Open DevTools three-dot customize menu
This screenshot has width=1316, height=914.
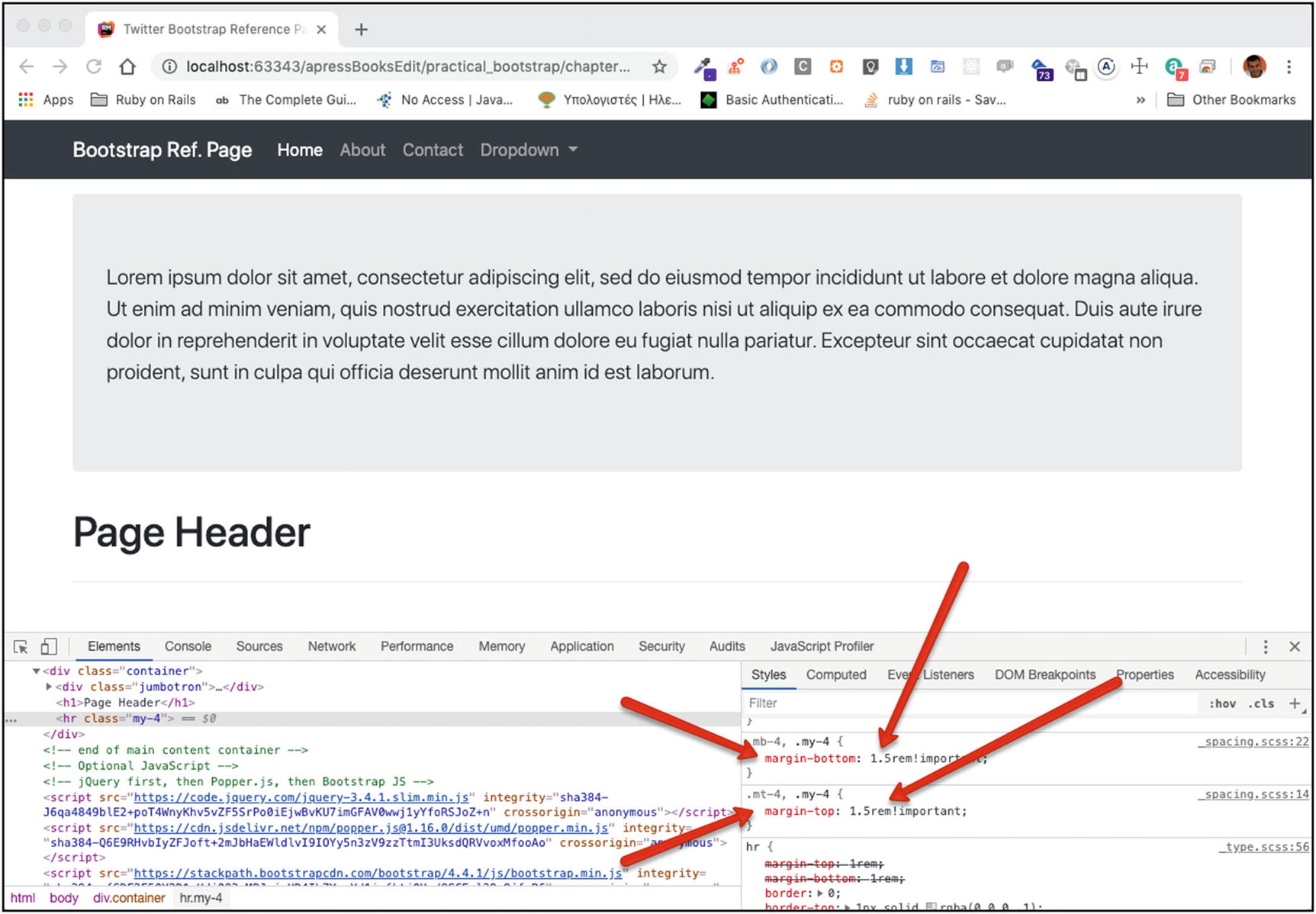pos(1266,647)
